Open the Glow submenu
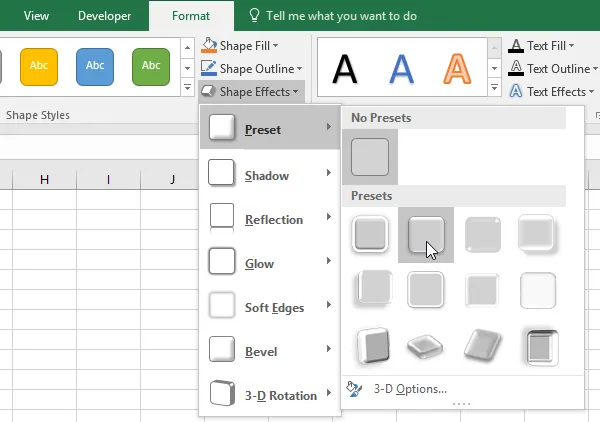This screenshot has width=600, height=422. [x=270, y=262]
